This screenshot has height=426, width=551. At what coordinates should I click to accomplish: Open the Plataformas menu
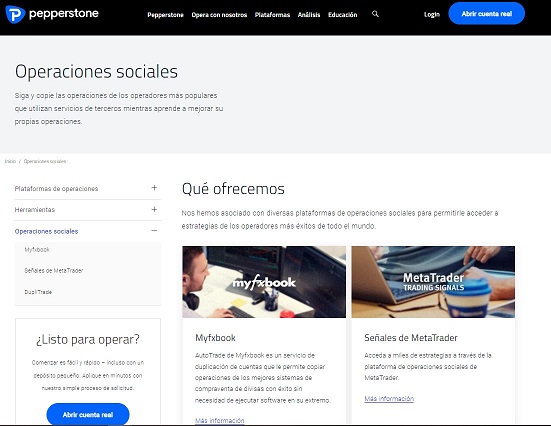coord(272,15)
